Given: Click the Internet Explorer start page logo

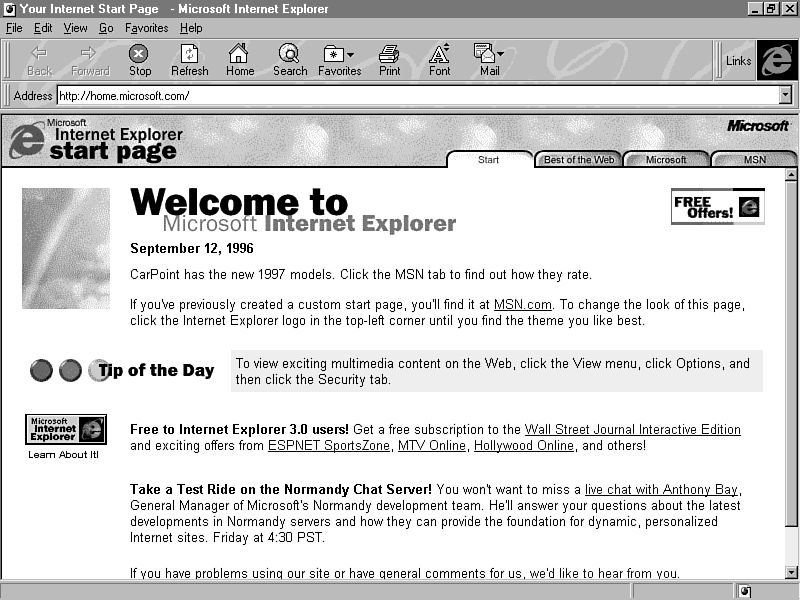Looking at the screenshot, I should [x=96, y=141].
